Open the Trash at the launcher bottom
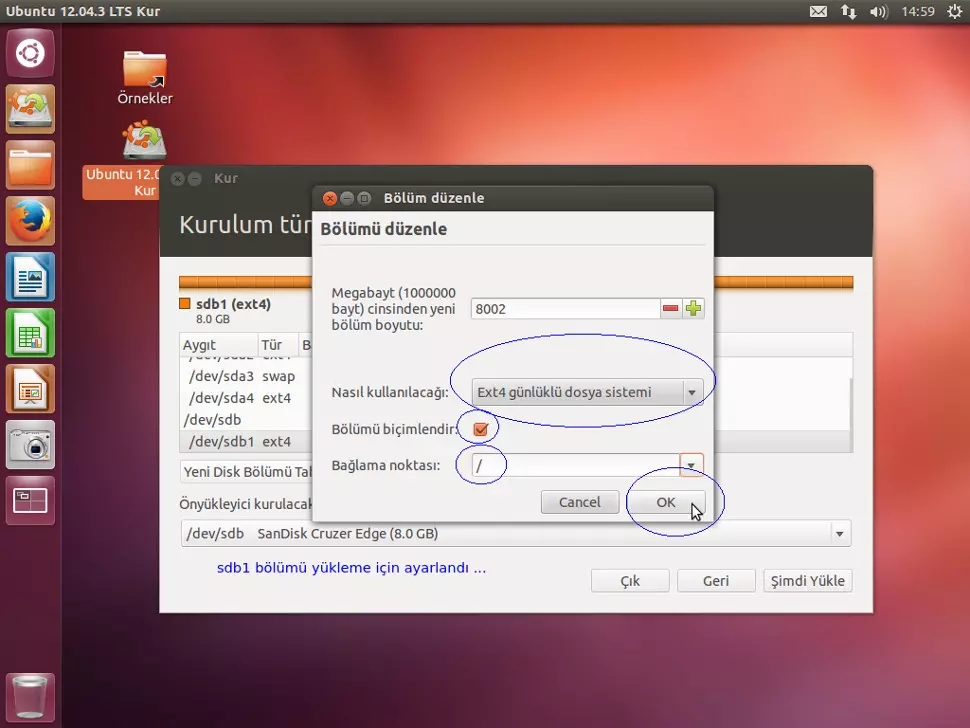The width and height of the screenshot is (970, 728). coord(30,697)
